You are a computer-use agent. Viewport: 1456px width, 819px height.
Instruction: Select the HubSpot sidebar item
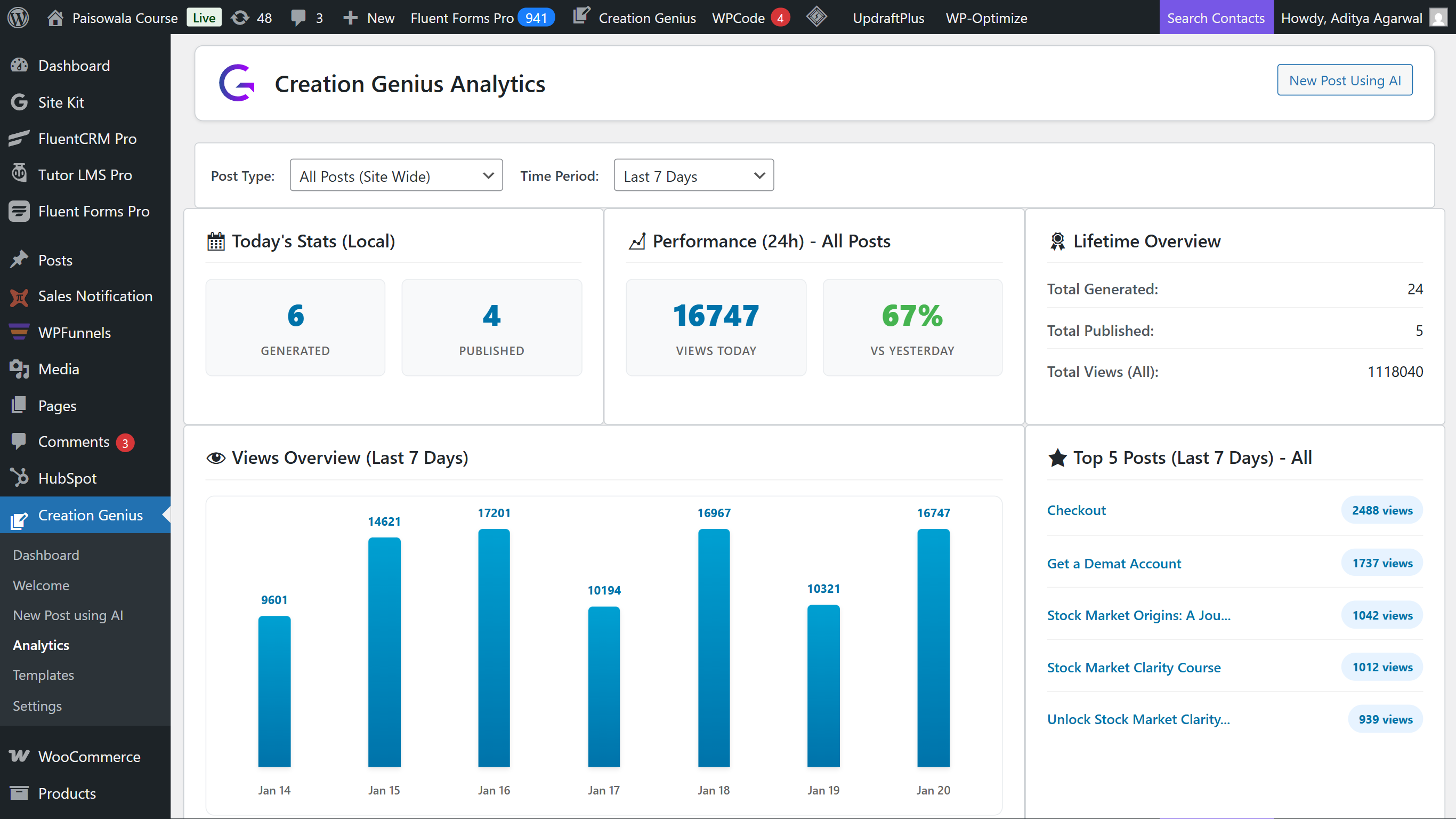click(x=67, y=478)
